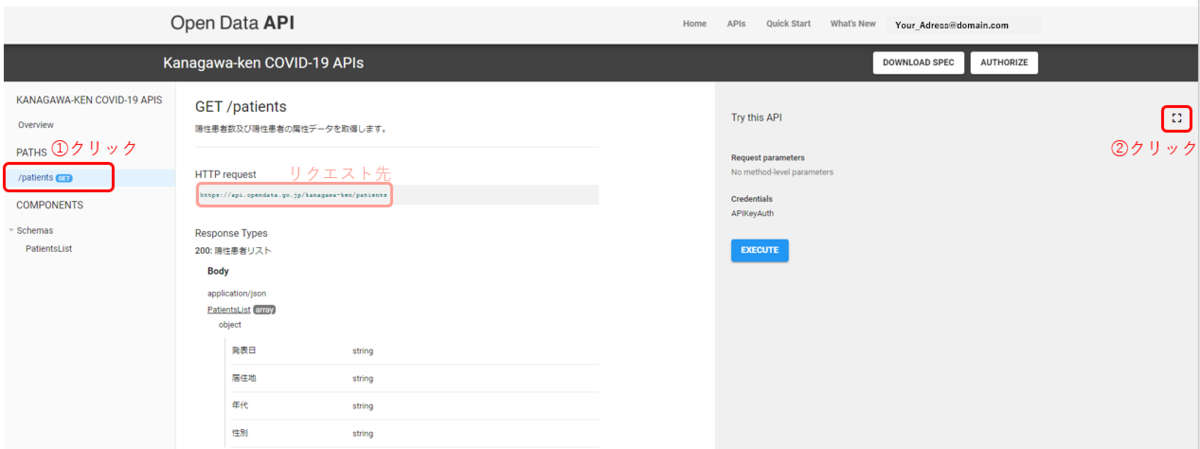This screenshot has width=1200, height=449.
Task: Expand Try this API panel to fullscreen
Action: point(1176,118)
